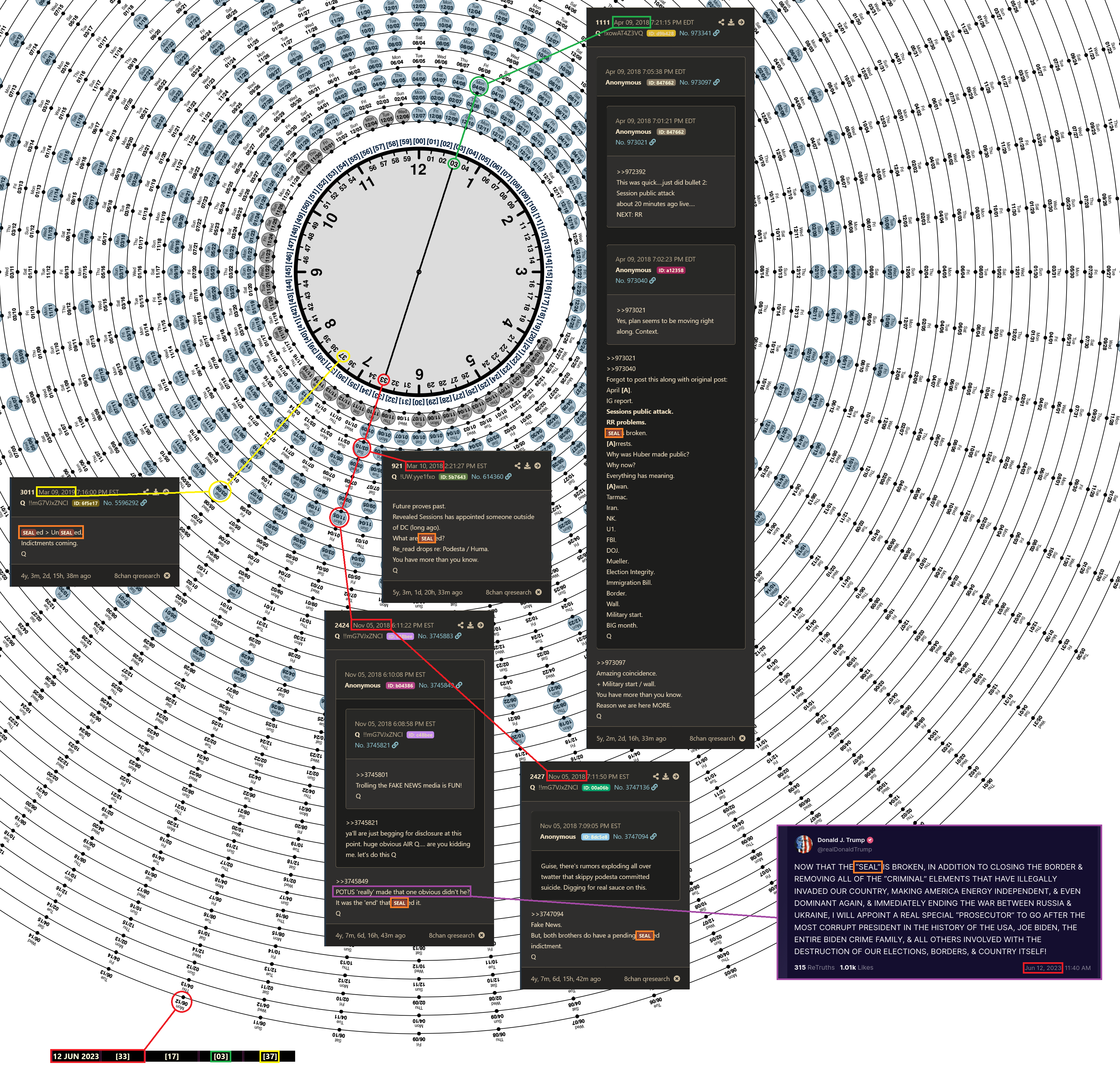Click the X icon in post 2427 footer
1120x1074 pixels.
pos(677,978)
